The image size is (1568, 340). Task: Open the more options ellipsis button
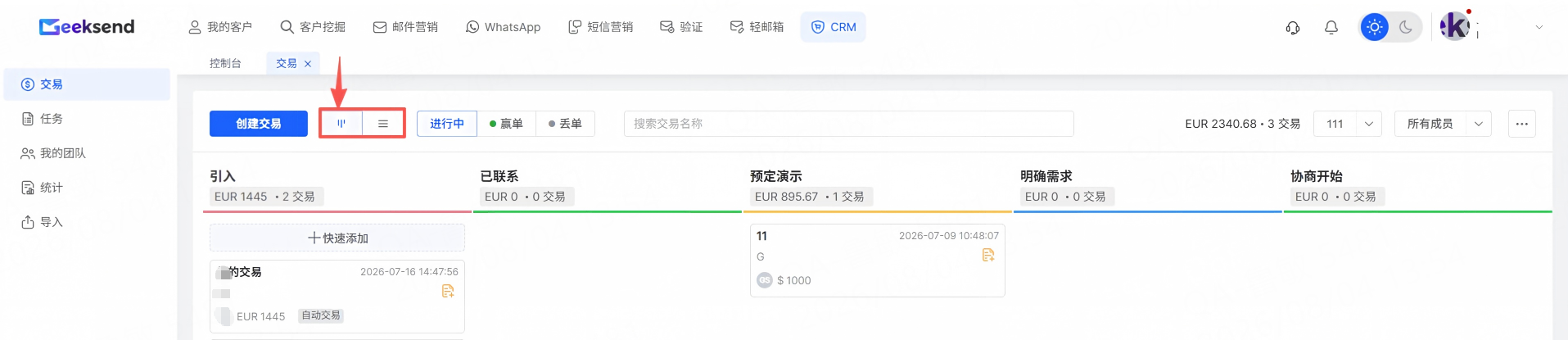tap(1522, 124)
